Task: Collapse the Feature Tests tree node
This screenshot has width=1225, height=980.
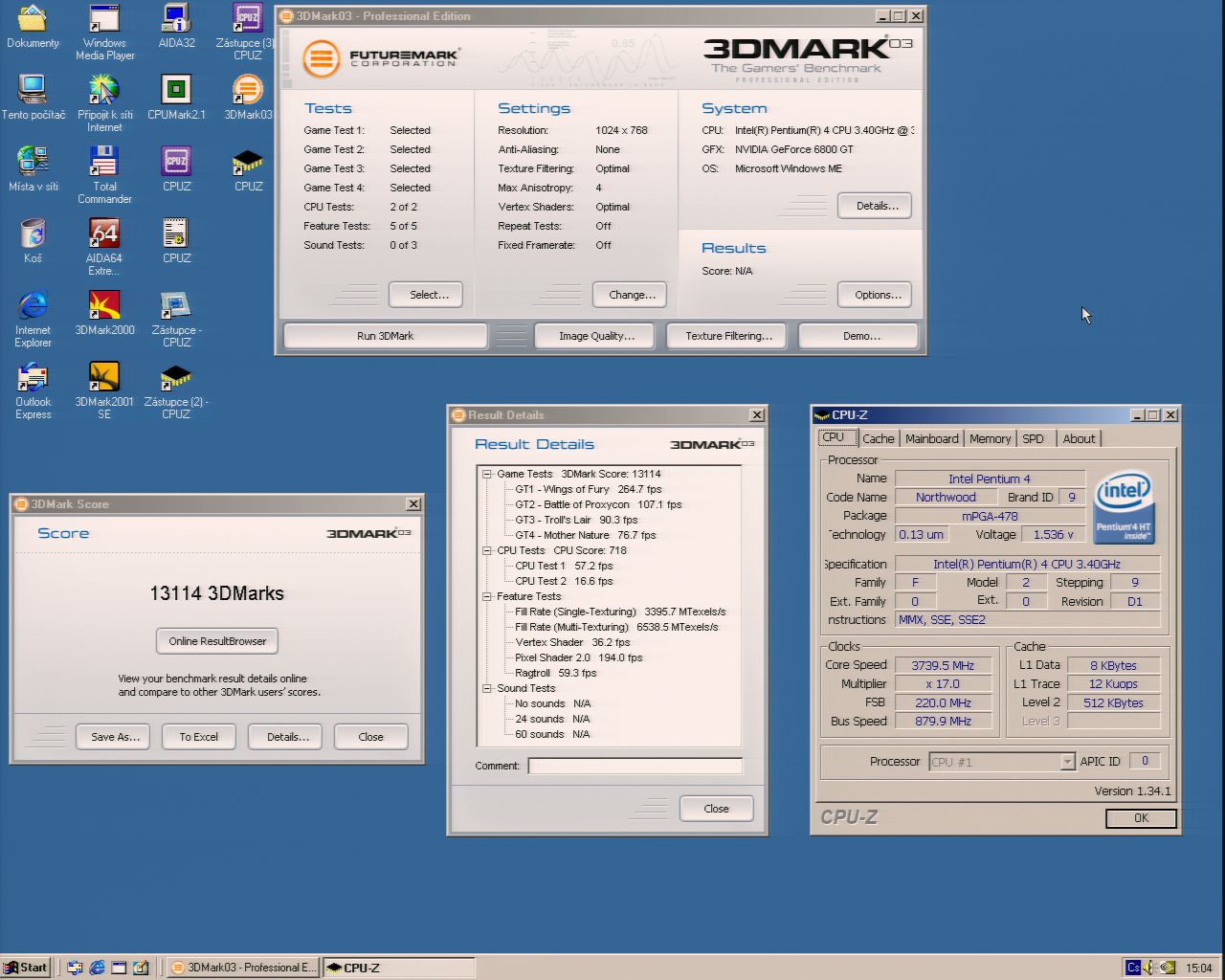Action: (x=487, y=596)
